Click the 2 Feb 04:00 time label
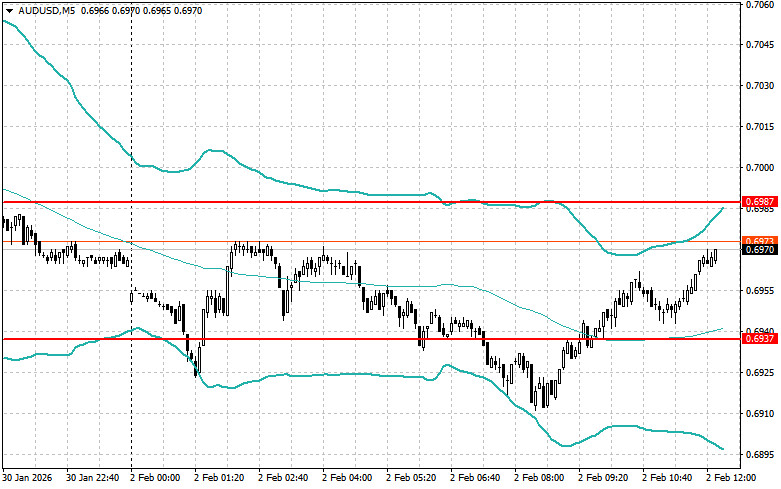Viewport: 781px width, 489px height. [347, 478]
